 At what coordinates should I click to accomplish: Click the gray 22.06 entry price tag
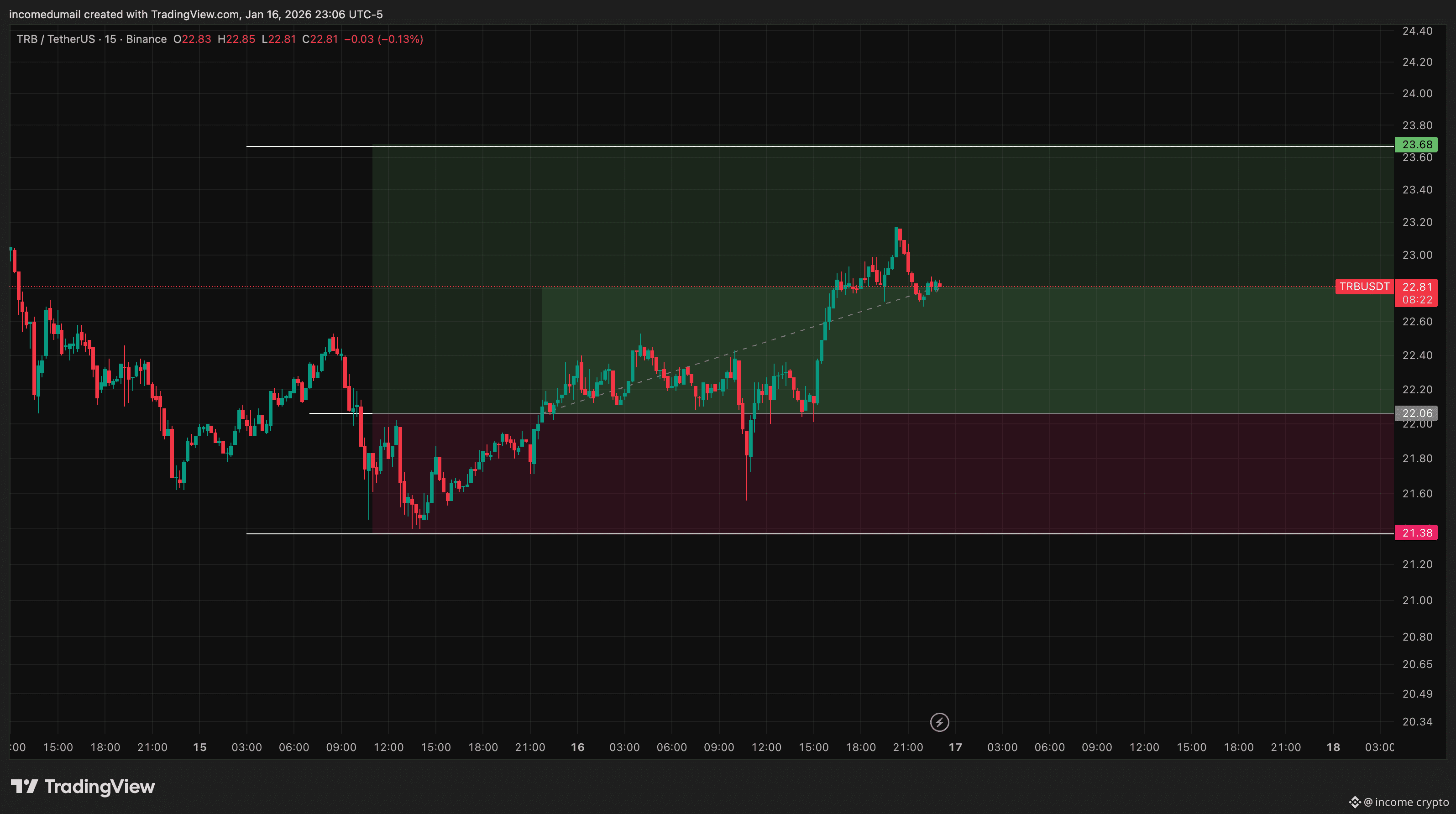1416,413
